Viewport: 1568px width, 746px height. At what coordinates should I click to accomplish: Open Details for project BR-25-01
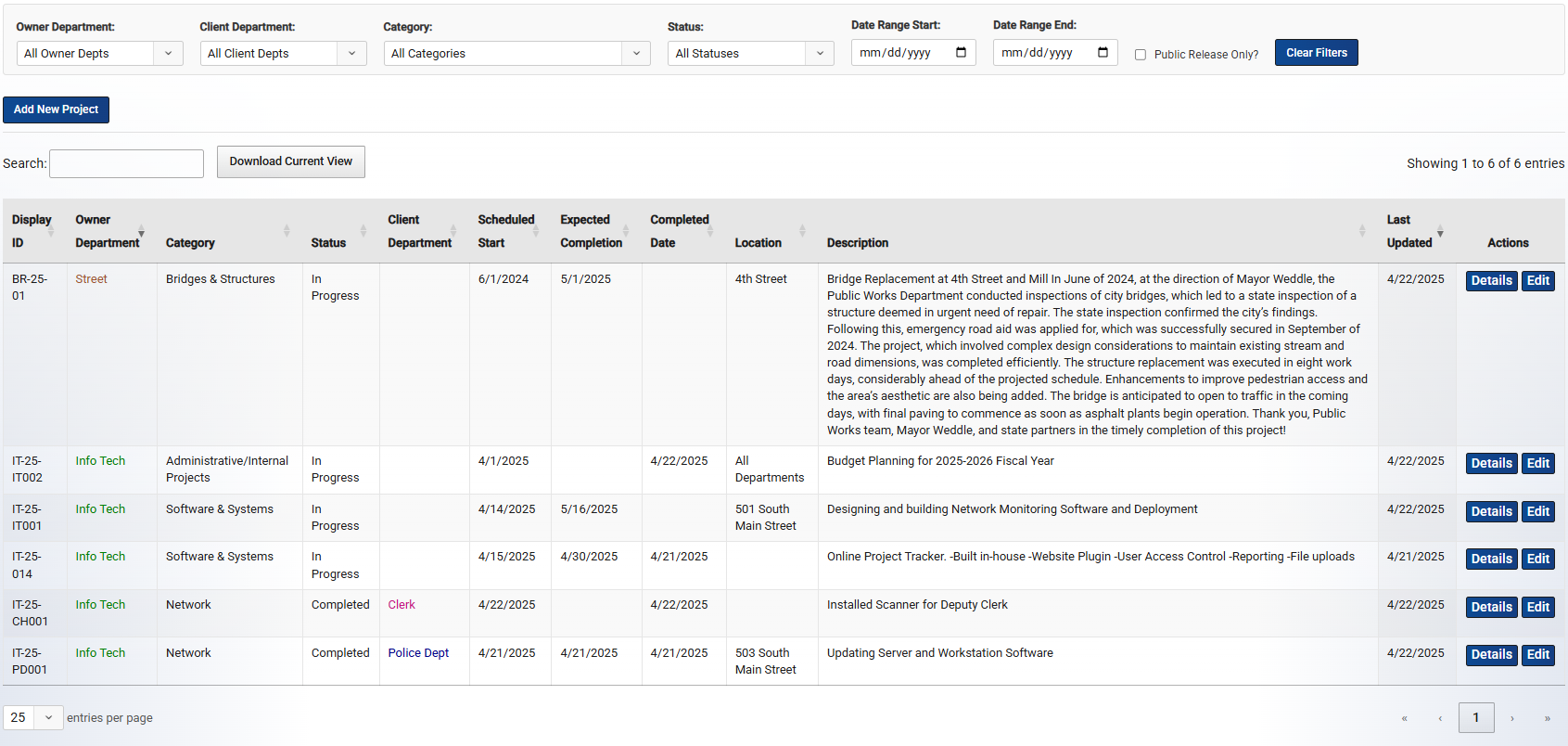[1491, 281]
